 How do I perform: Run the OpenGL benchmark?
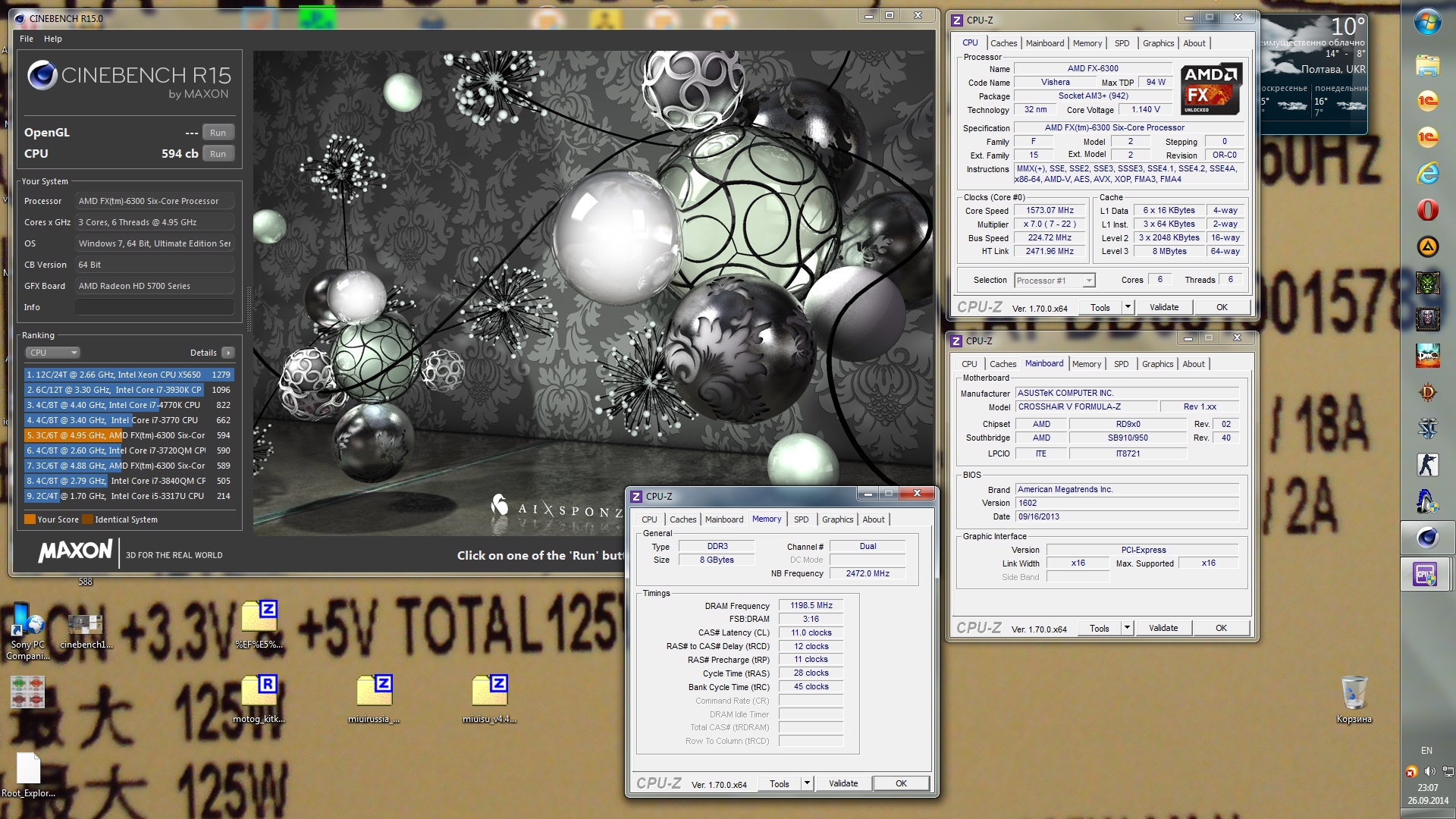[x=218, y=133]
